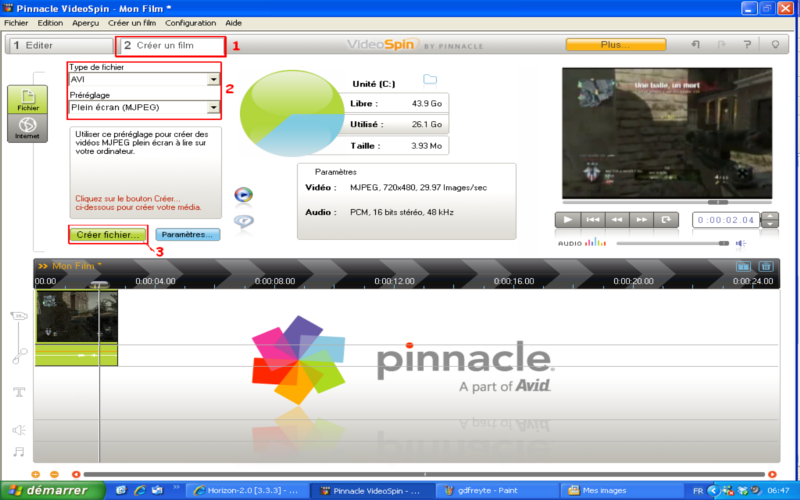800x500 pixels.
Task: Open the Configuration menu
Action: point(190,23)
